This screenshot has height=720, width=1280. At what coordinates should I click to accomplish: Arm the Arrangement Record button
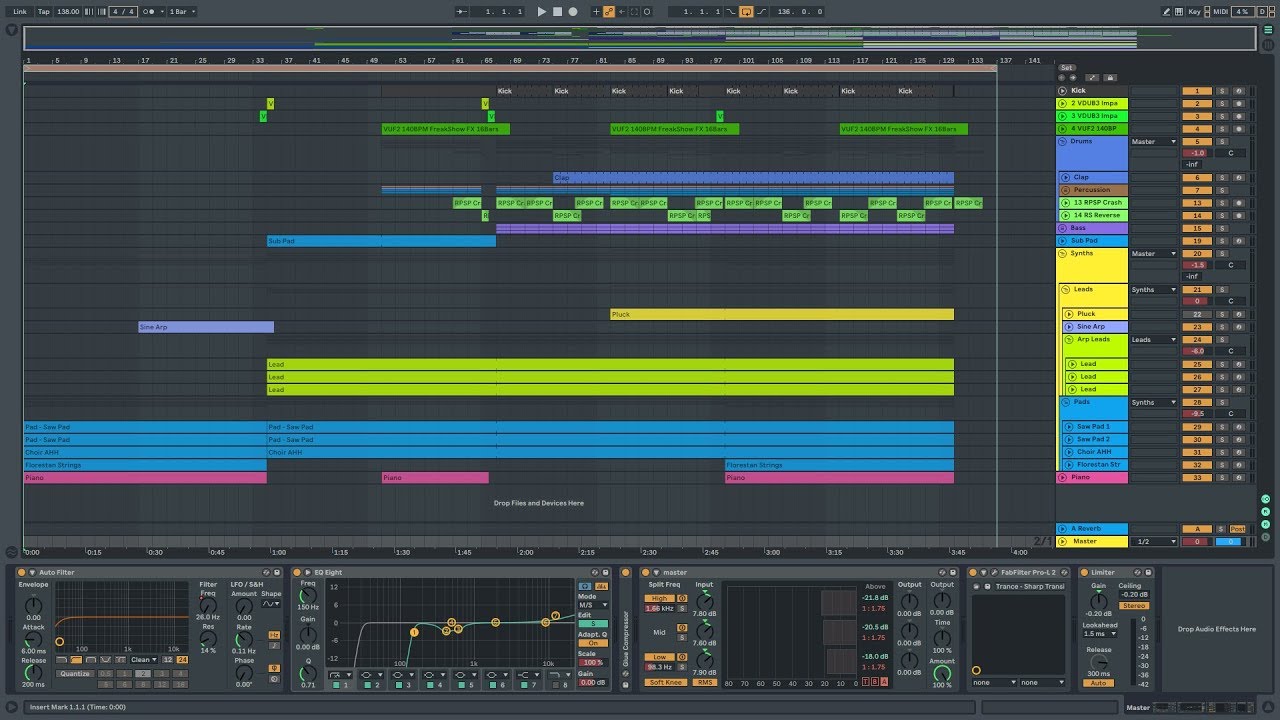(572, 12)
